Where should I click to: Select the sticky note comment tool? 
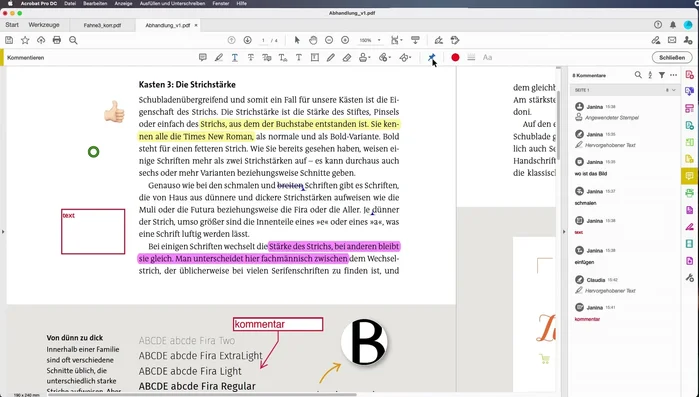(x=203, y=57)
